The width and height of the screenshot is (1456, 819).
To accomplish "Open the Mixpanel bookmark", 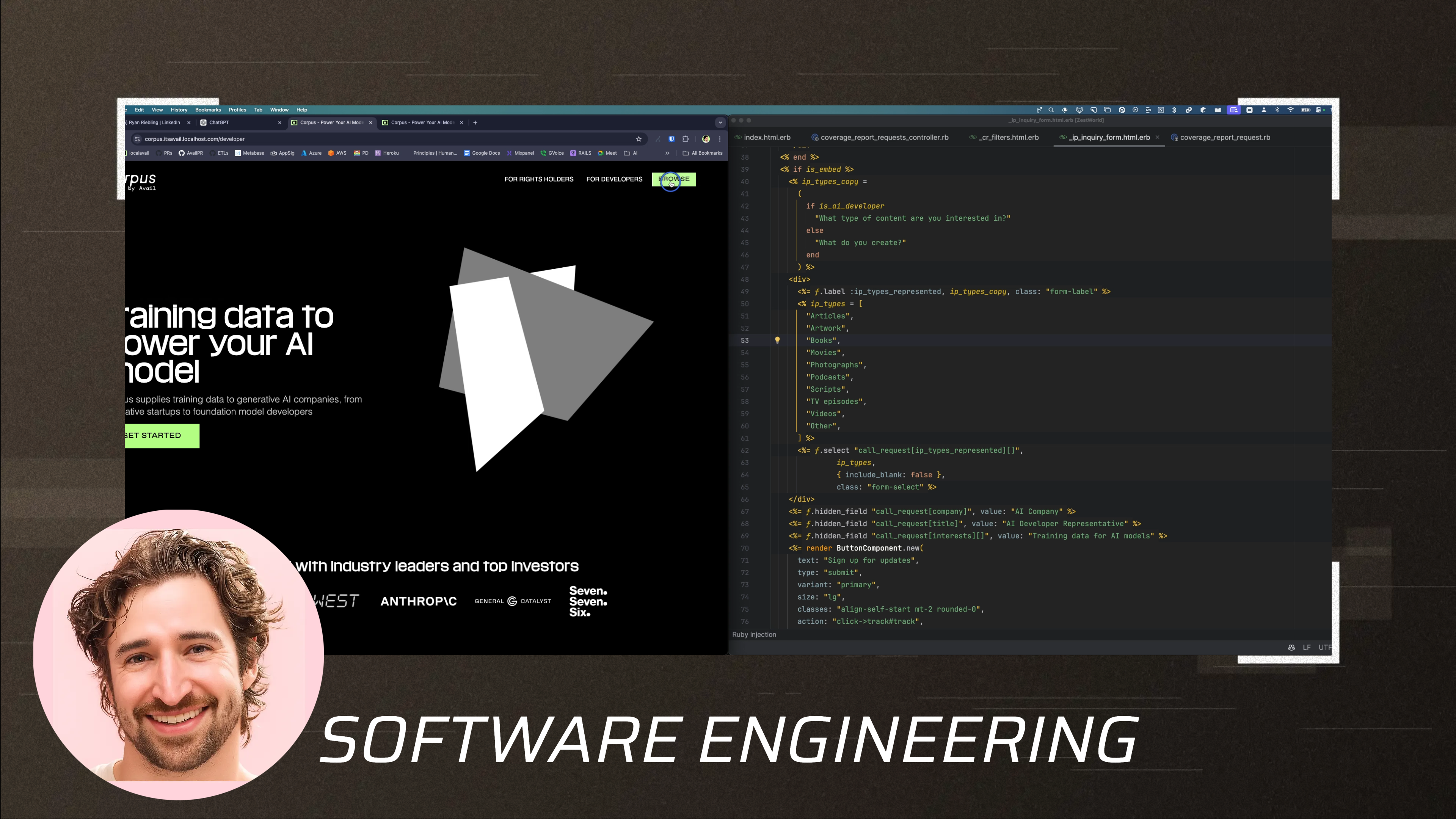I will (x=520, y=153).
